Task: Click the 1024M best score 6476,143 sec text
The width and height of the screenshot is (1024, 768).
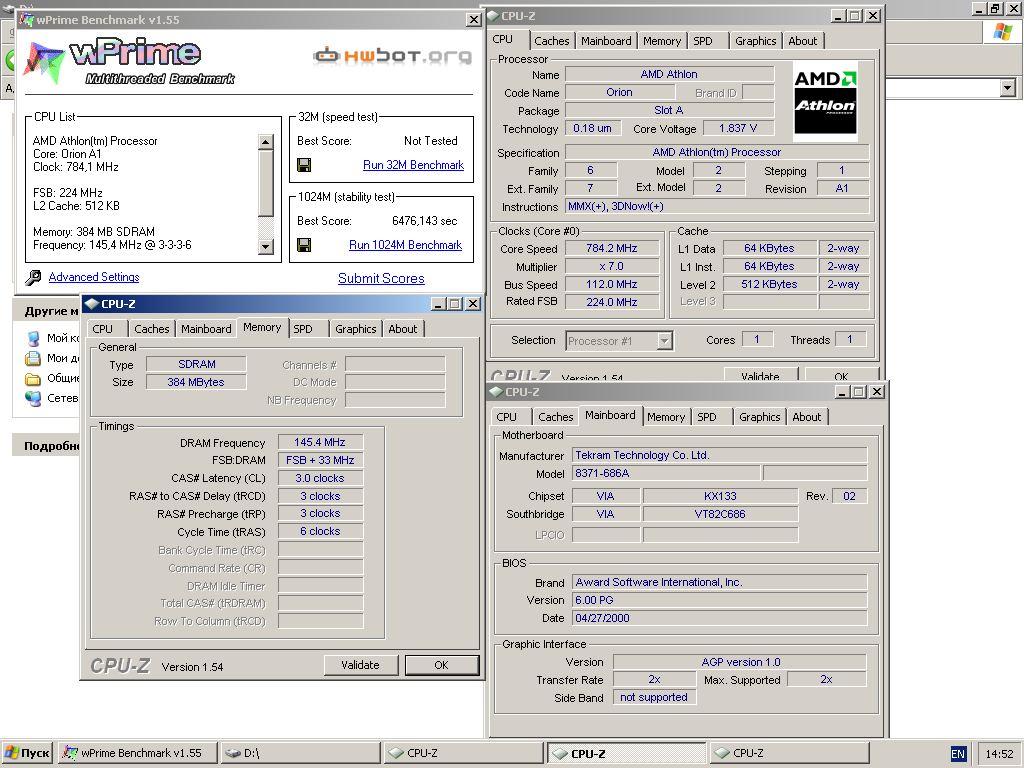Action: (x=424, y=221)
